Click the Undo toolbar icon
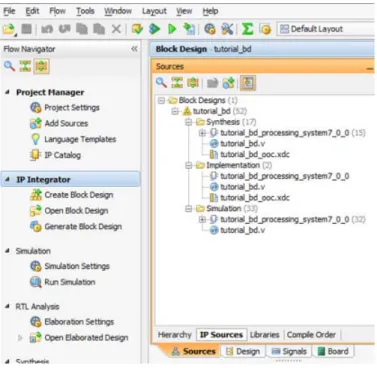This screenshot has width=377, height=368. [x=47, y=29]
